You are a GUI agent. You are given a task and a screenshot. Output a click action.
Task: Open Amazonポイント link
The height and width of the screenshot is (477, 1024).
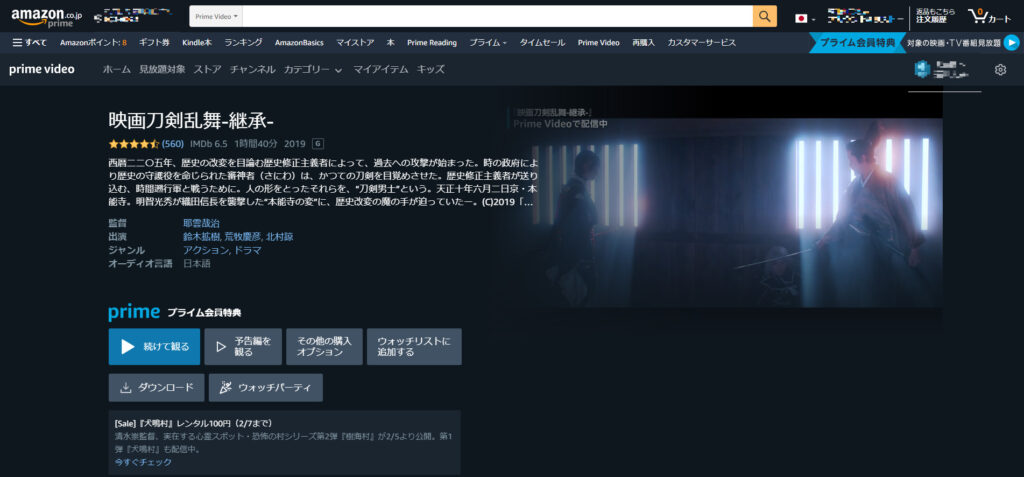click(93, 42)
